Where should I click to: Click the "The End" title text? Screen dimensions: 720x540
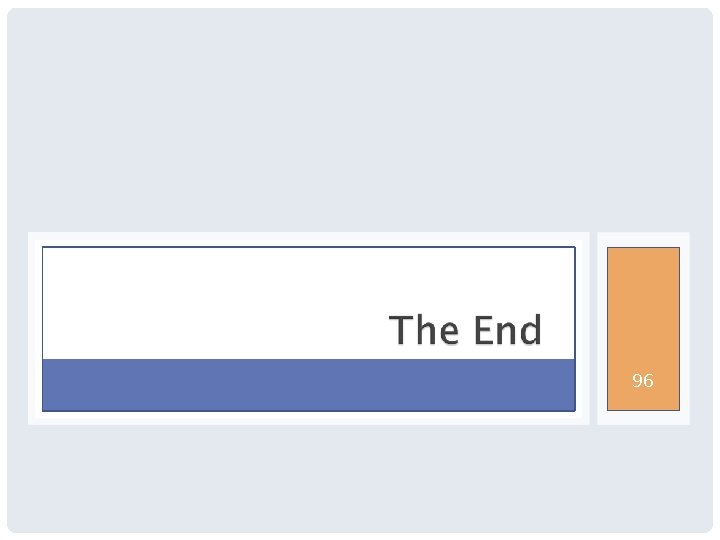pos(465,330)
